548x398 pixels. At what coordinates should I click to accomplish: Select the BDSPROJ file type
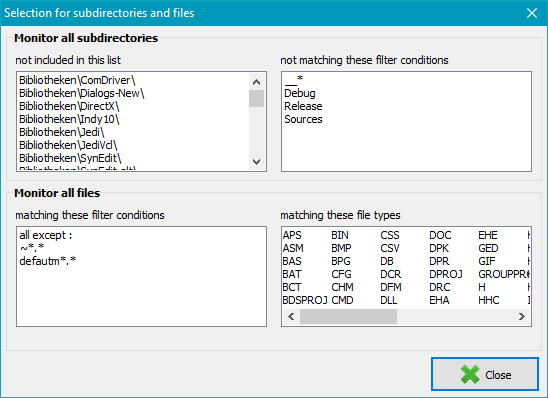click(x=305, y=300)
